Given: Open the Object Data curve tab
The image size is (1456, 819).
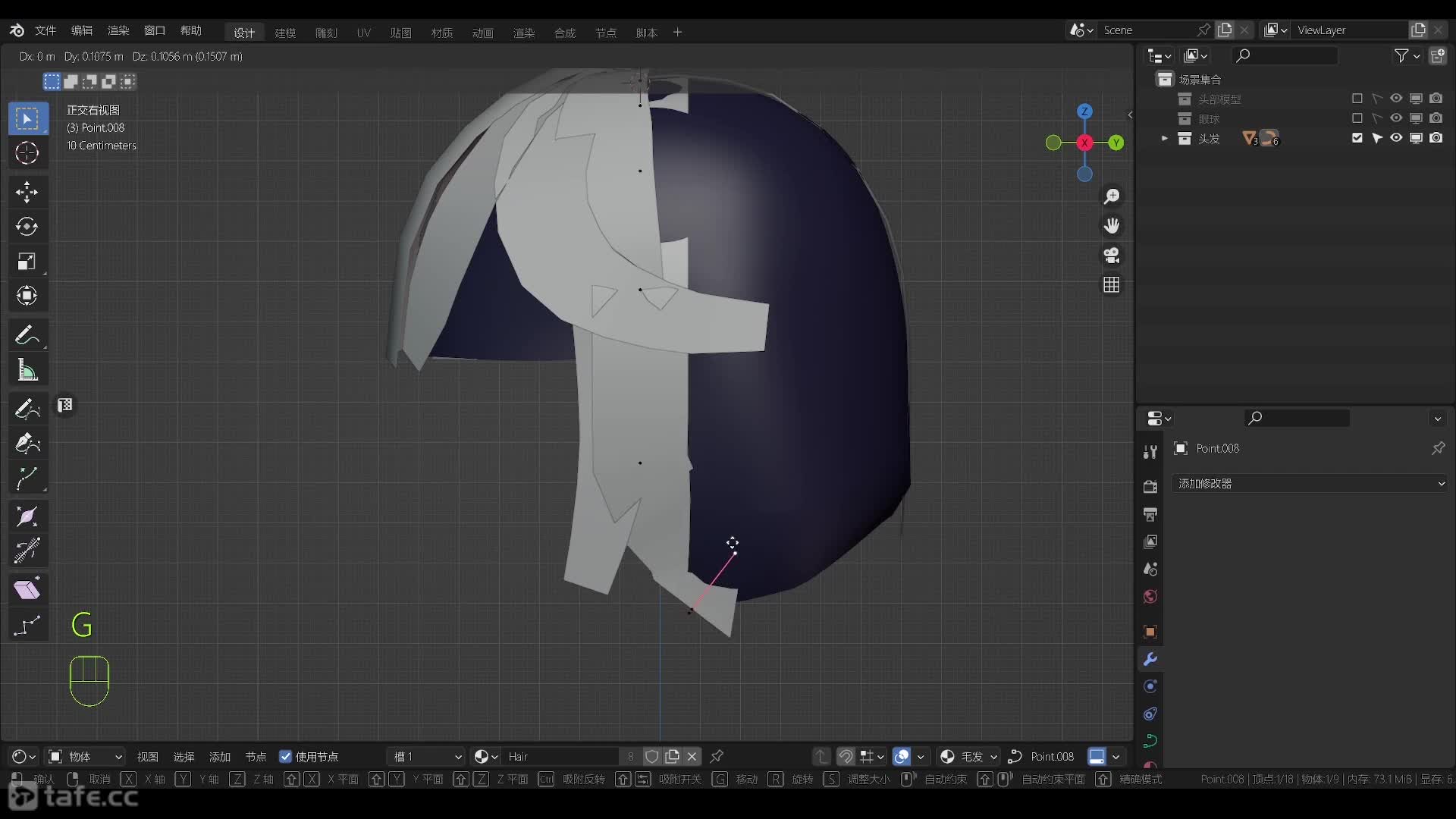Looking at the screenshot, I should pyautogui.click(x=1150, y=741).
